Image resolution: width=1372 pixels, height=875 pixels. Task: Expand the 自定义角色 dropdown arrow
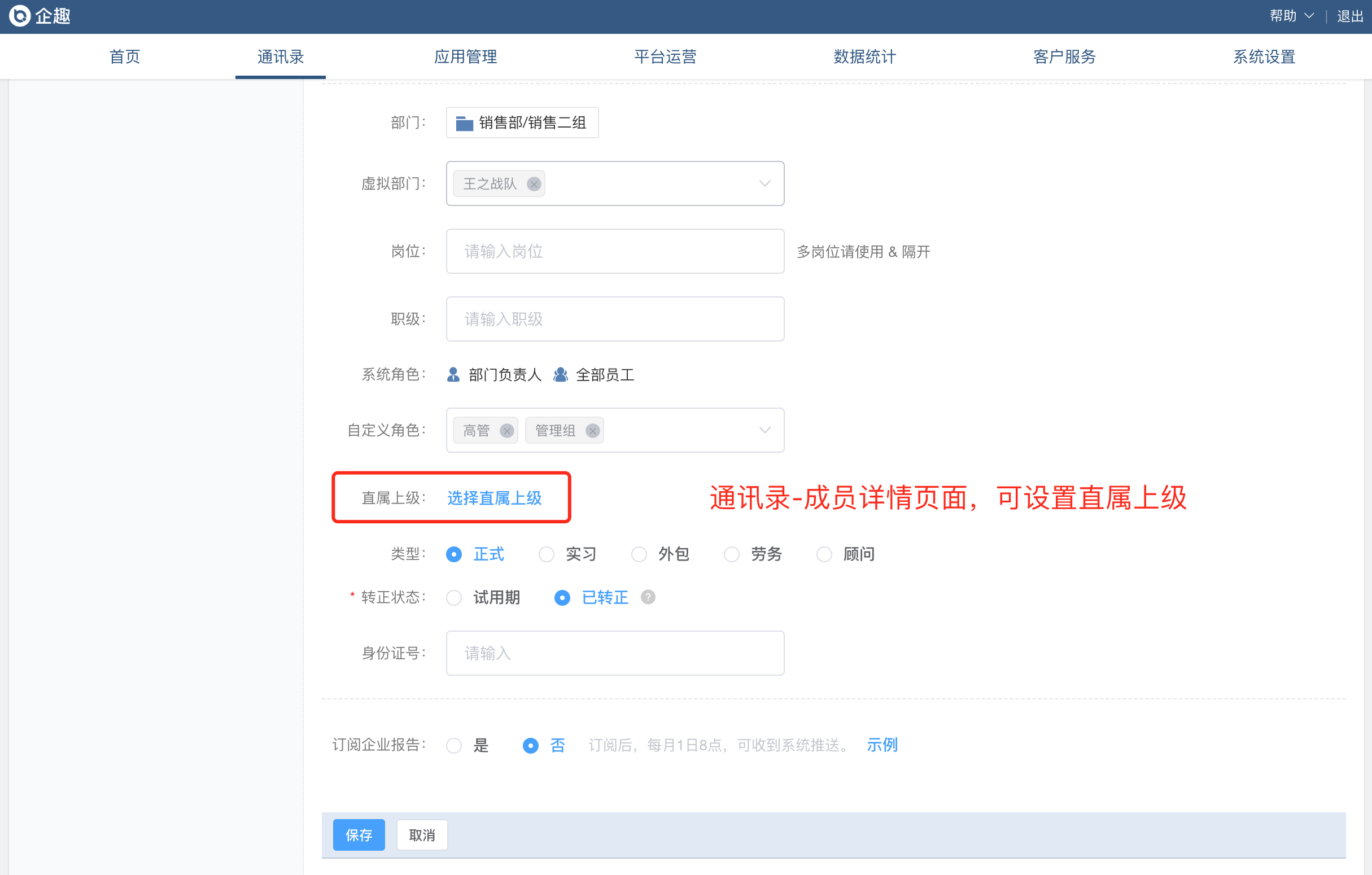coord(764,430)
